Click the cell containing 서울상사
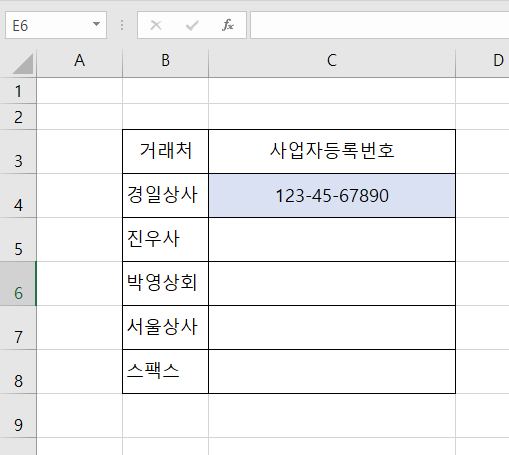The width and height of the screenshot is (509, 455). click(x=165, y=328)
